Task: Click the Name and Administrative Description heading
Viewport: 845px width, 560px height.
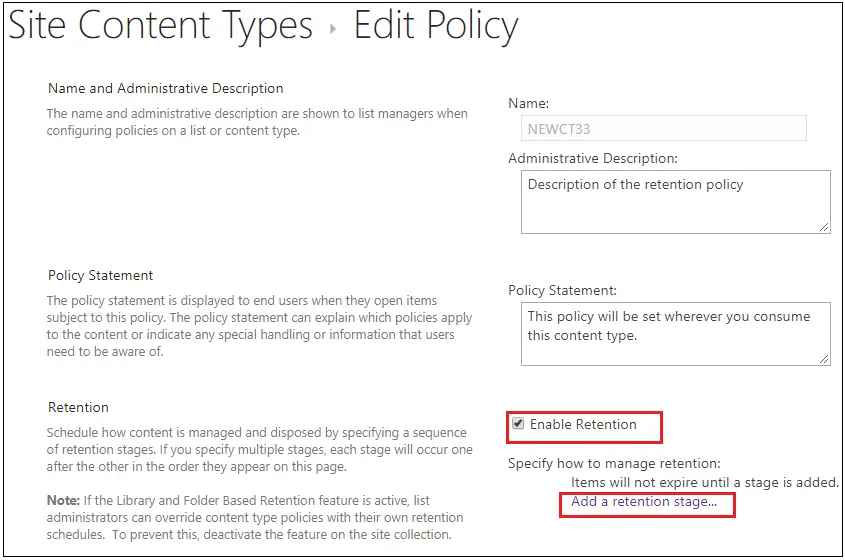Action: coord(166,89)
